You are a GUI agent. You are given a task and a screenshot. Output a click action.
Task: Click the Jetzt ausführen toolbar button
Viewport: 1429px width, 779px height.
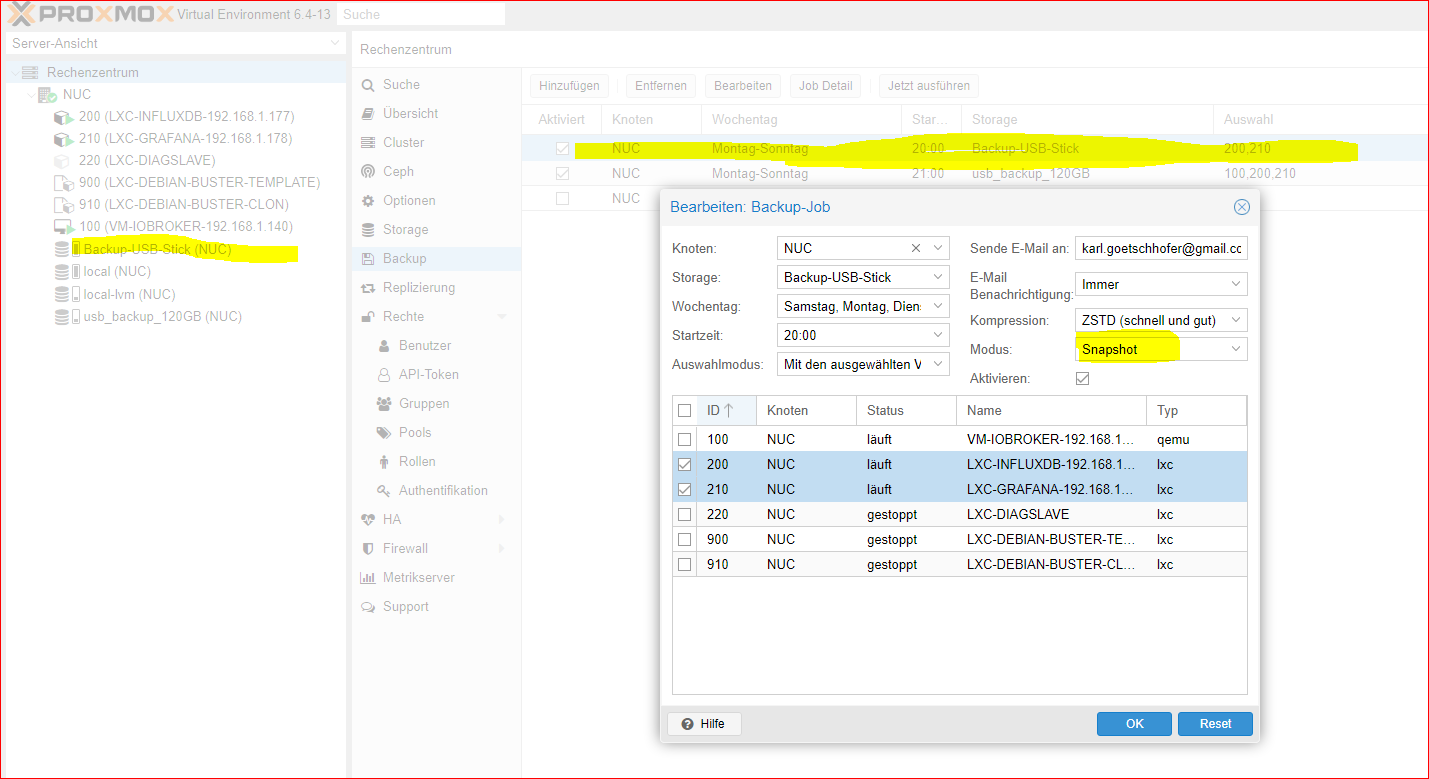(x=929, y=86)
